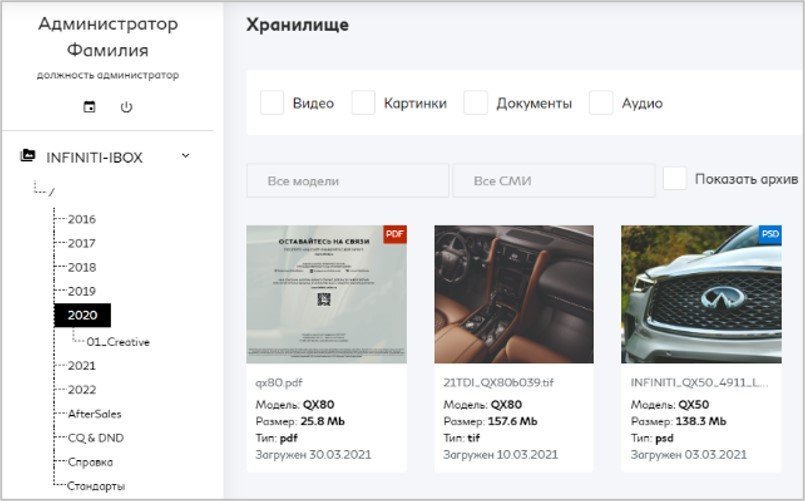805x501 pixels.
Task: Click upload date 03.03.2021
Action: click(x=716, y=455)
